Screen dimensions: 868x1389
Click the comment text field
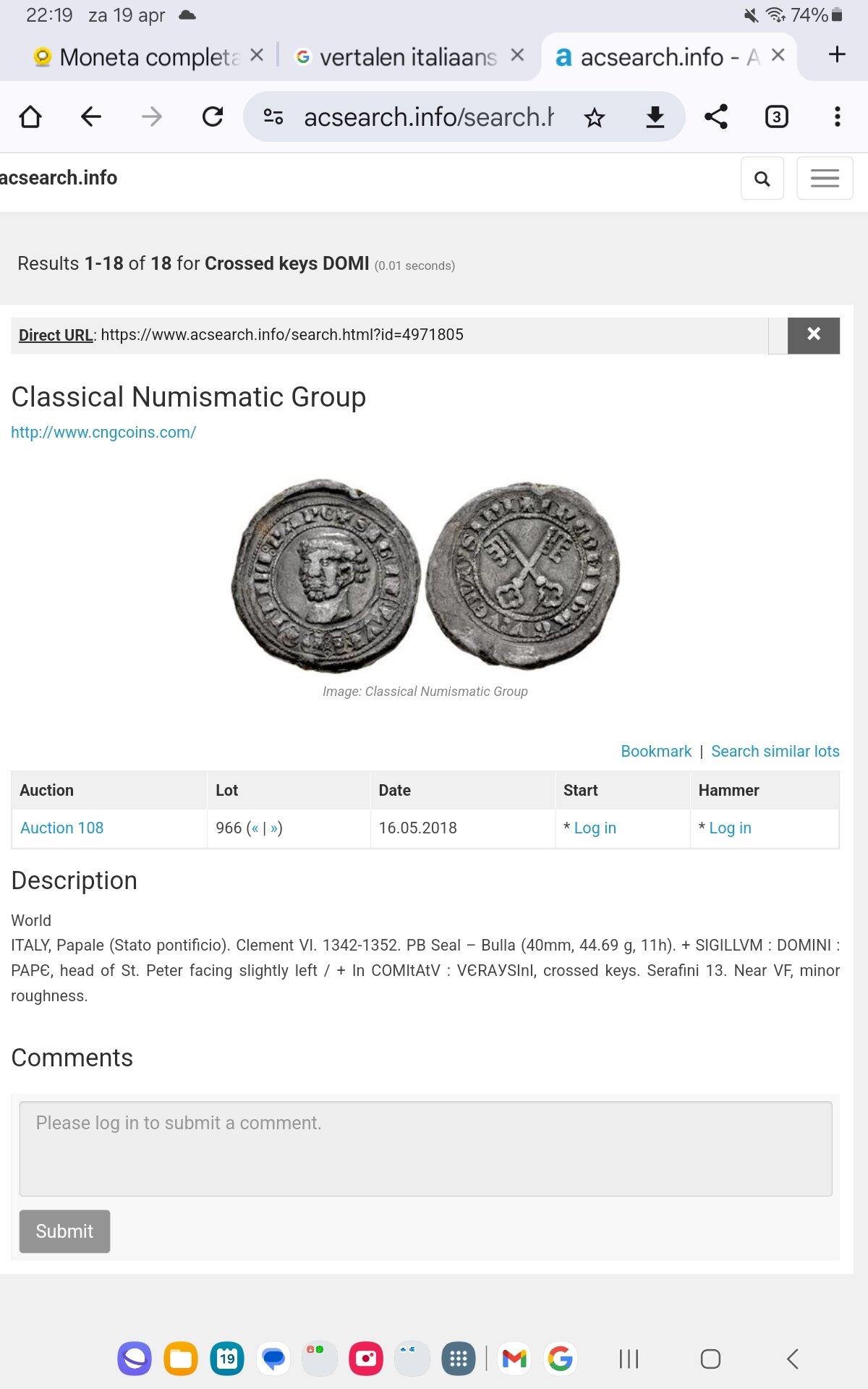click(x=425, y=1149)
